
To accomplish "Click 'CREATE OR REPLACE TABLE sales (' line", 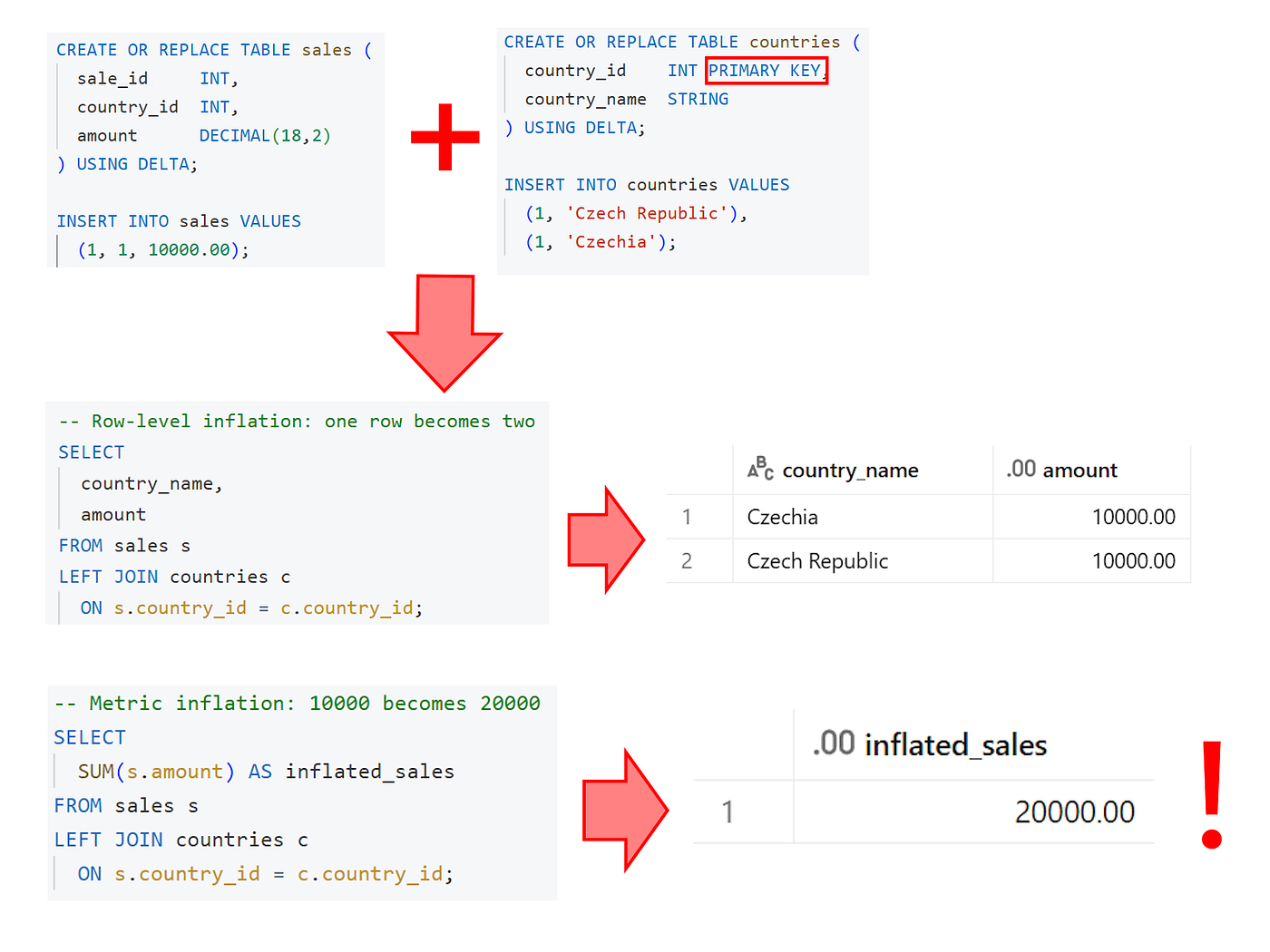I will (x=214, y=50).
